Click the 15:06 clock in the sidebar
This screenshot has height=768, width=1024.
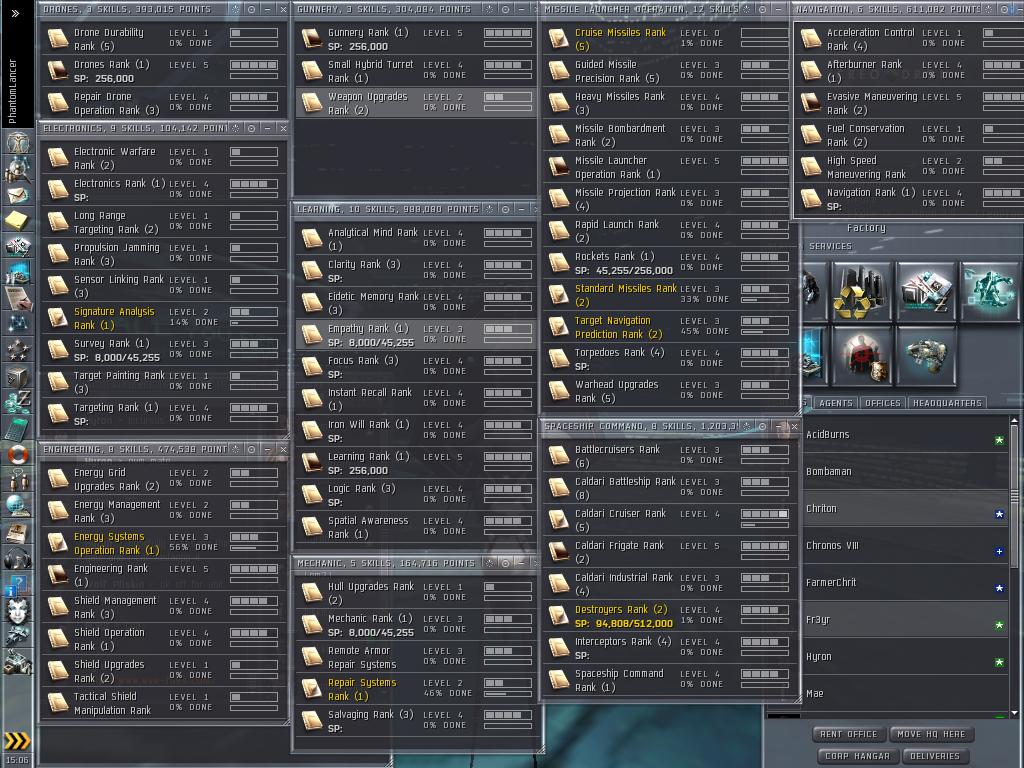pyautogui.click(x=18, y=760)
